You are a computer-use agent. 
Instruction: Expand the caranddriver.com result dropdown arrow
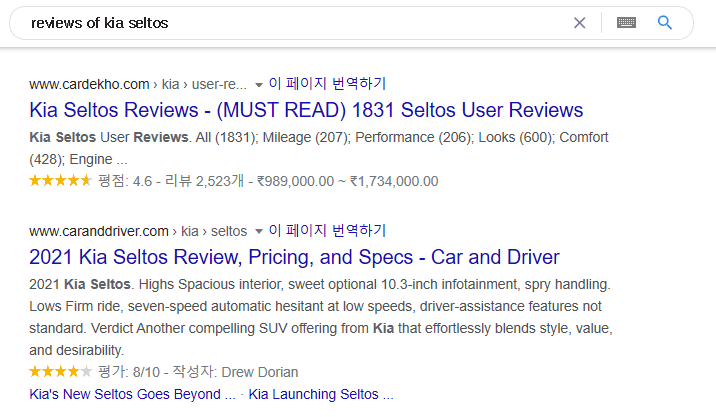coord(259,232)
